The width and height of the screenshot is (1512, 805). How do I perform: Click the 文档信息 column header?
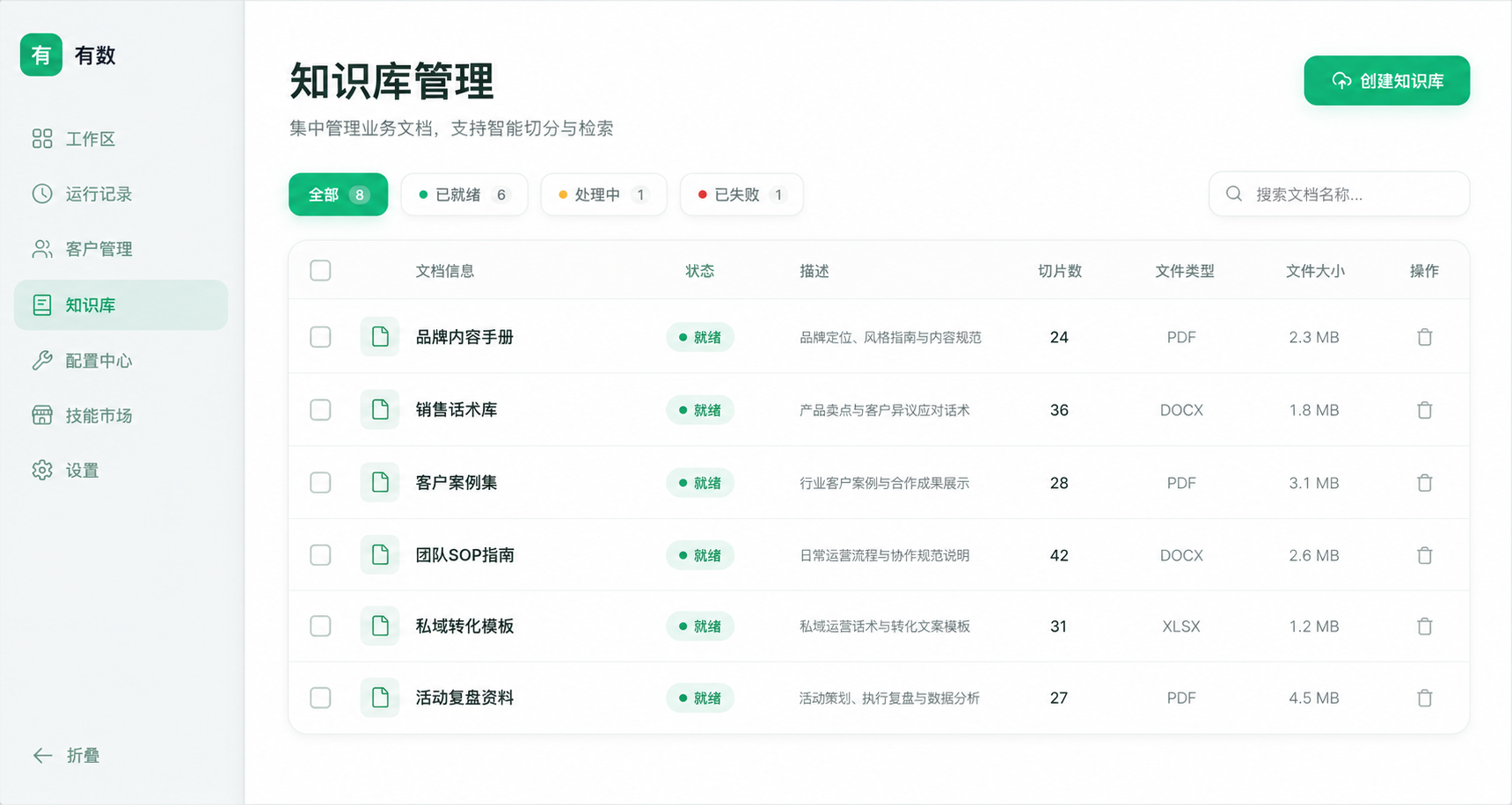[445, 271]
